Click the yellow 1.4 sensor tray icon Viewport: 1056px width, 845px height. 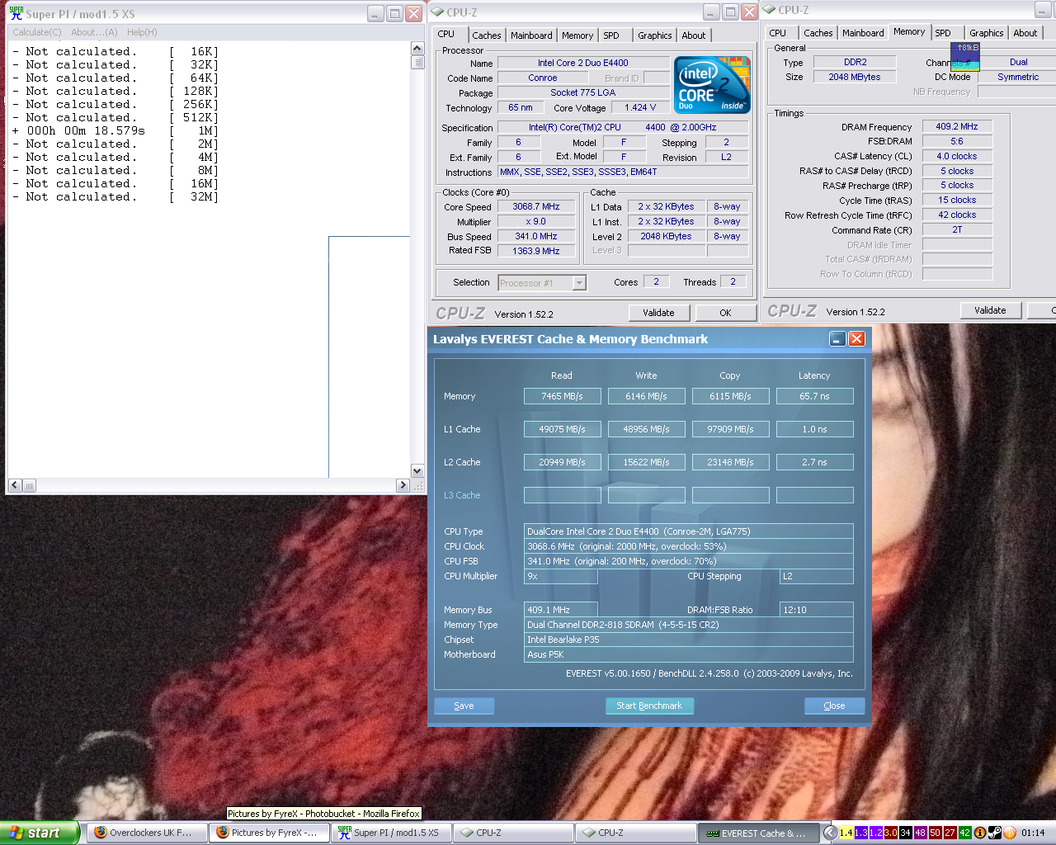[846, 833]
